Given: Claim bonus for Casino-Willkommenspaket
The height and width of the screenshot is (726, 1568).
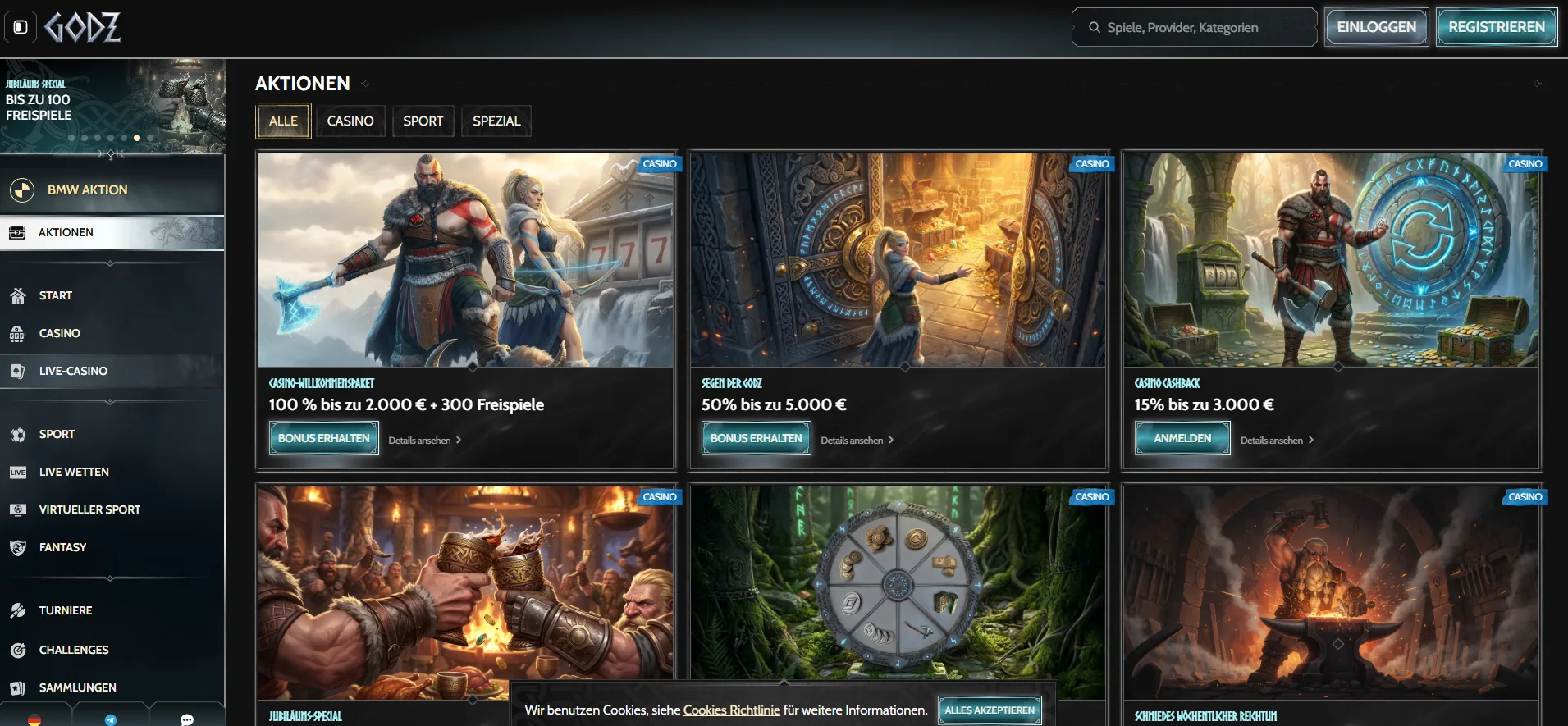Looking at the screenshot, I should click(324, 439).
